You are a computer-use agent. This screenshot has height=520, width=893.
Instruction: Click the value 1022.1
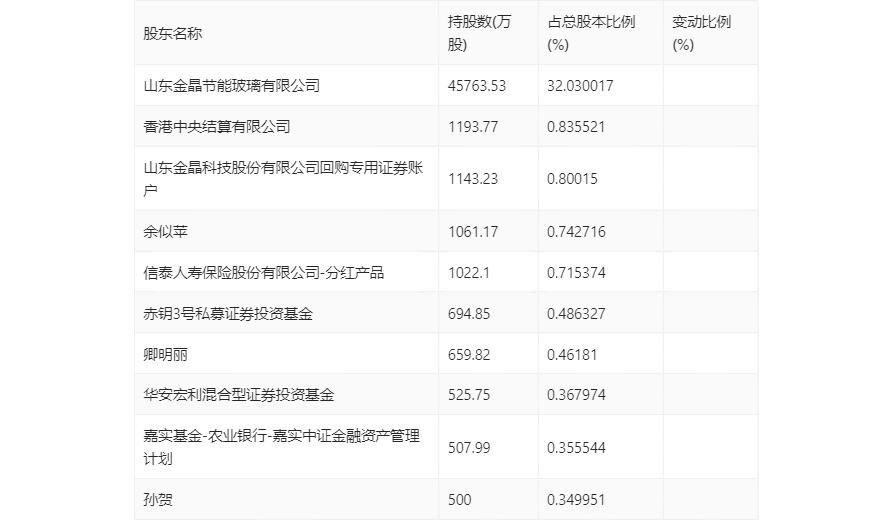[x=469, y=273]
